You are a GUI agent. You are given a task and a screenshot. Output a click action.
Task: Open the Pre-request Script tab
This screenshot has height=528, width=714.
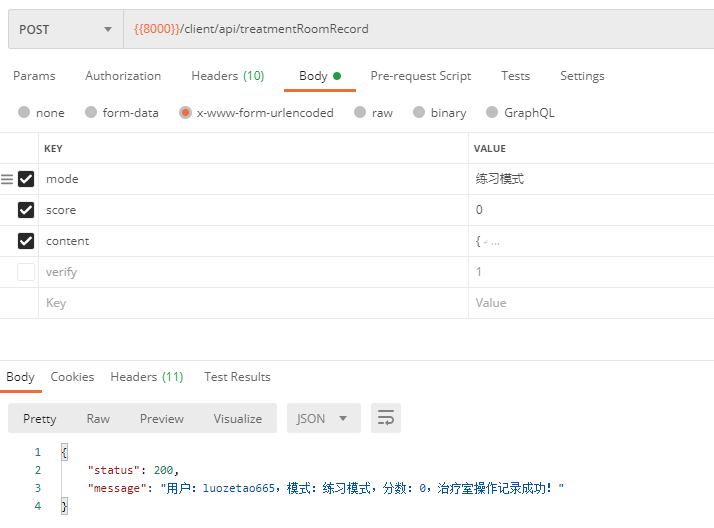[420, 76]
